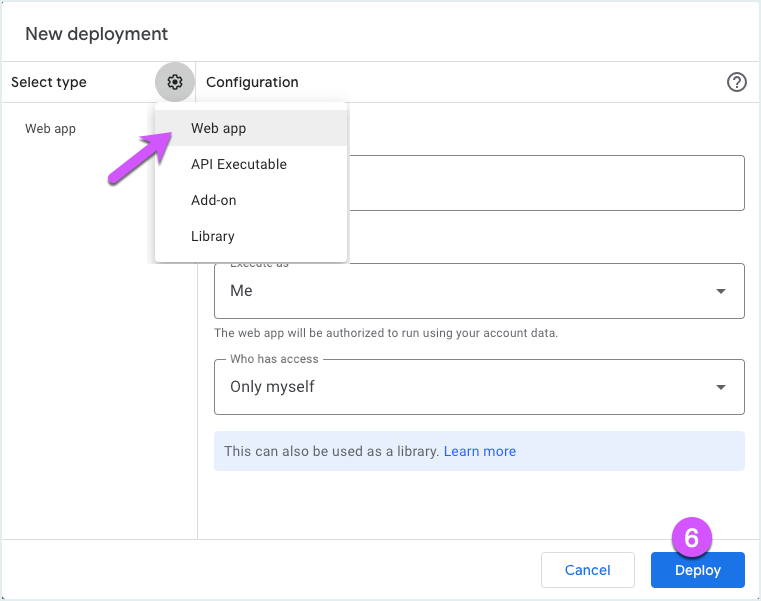This screenshot has height=601, width=761.
Task: Click the gear icon beside Select type
Action: click(x=175, y=82)
